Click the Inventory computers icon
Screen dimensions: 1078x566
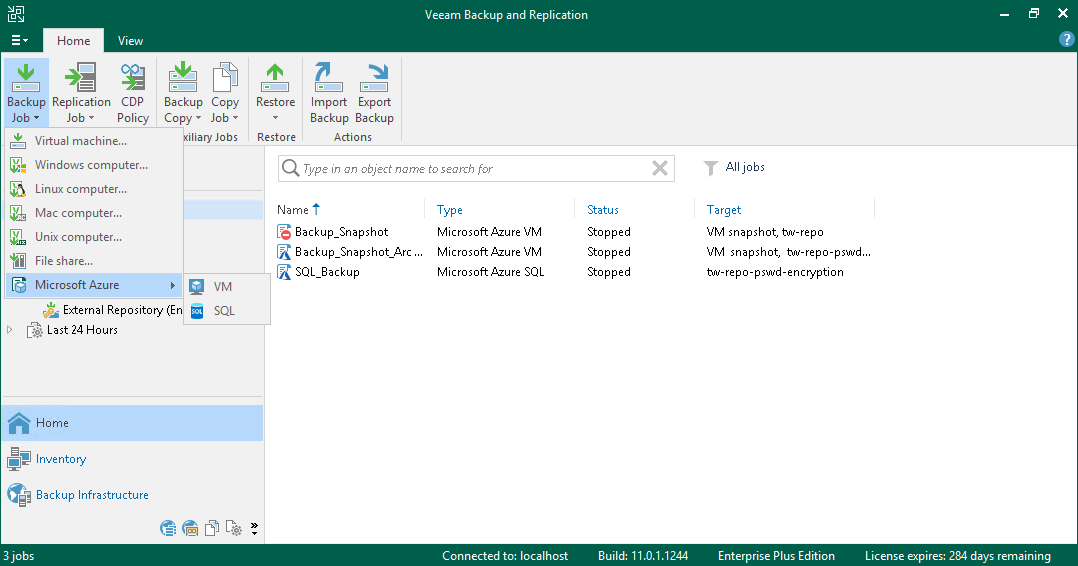pos(19,459)
